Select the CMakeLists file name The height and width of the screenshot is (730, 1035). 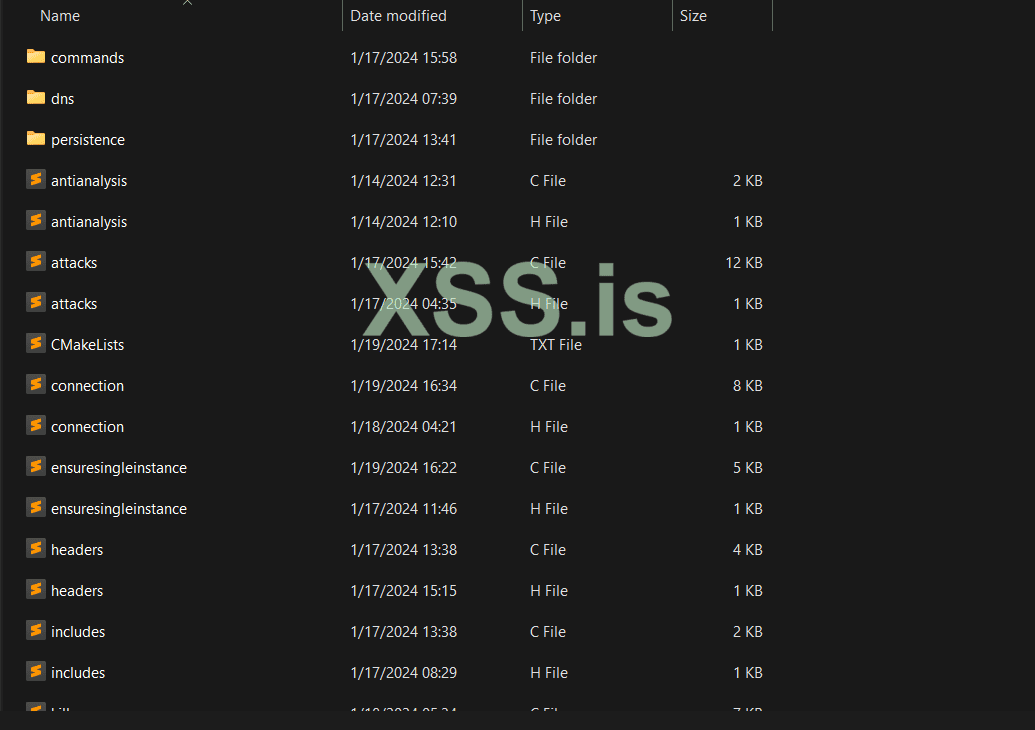[x=87, y=345]
